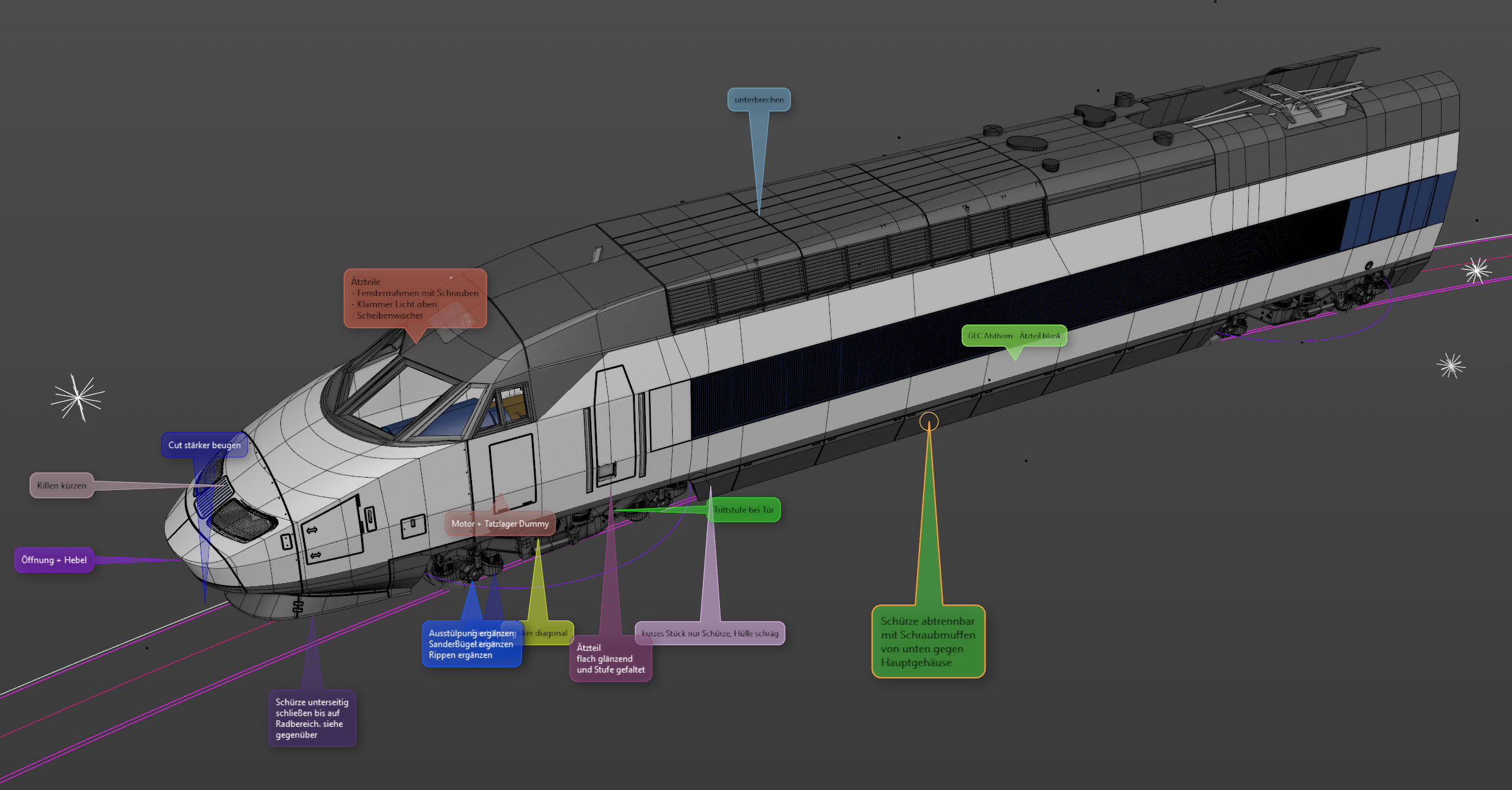
Task: Select the purple 'Öffnung + Hebel' annotation
Action: [x=54, y=560]
